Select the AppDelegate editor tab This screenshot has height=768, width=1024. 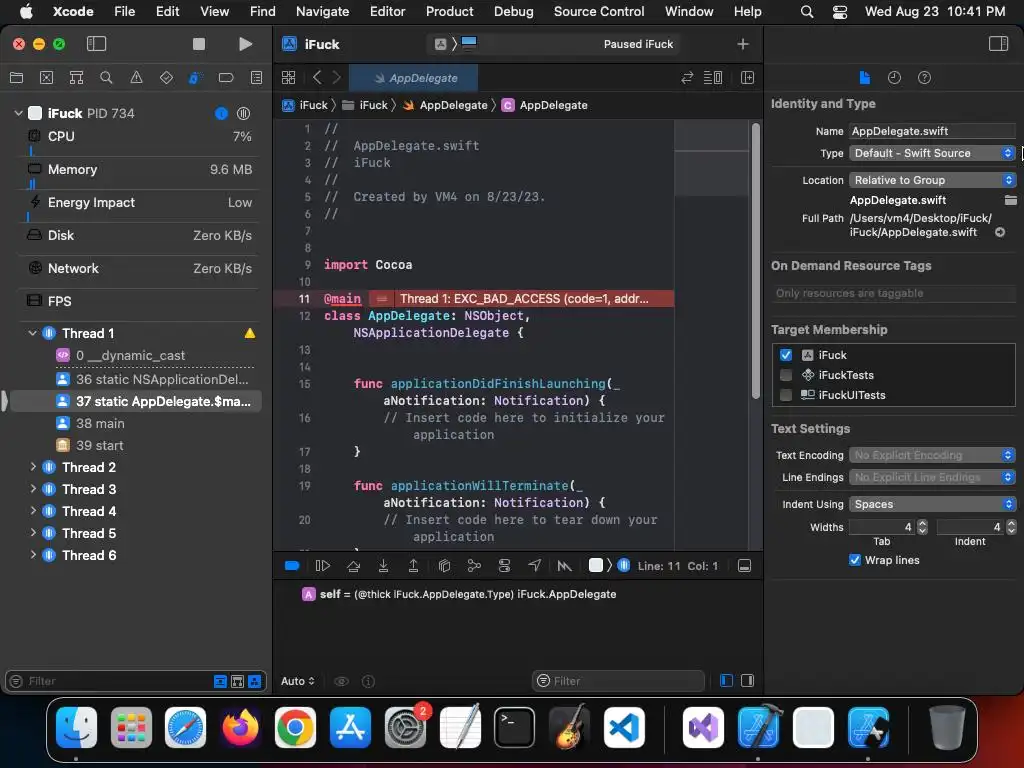point(413,78)
